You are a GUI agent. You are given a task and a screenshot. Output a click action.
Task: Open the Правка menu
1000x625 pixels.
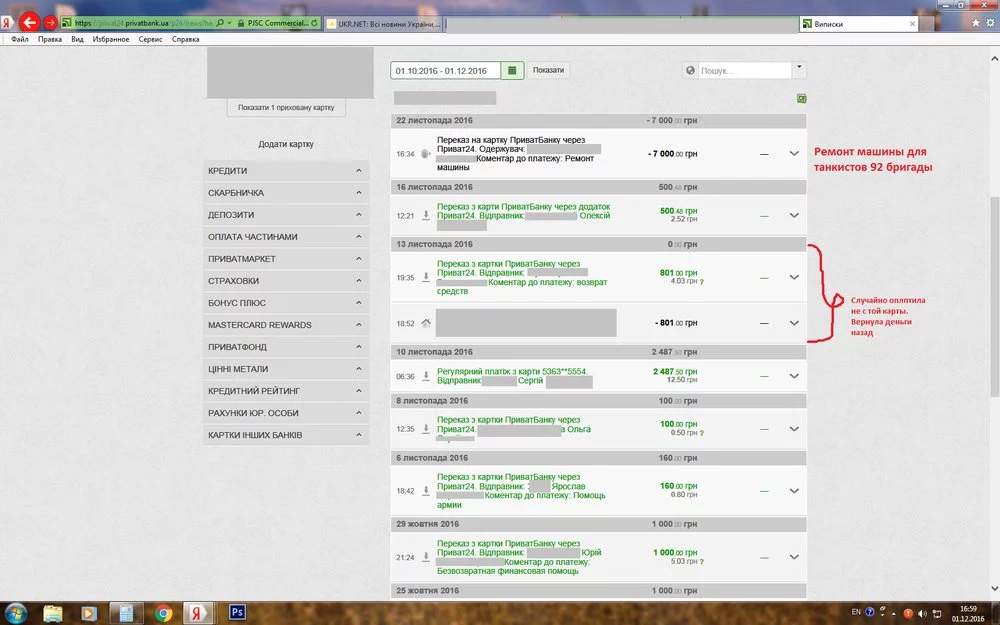click(x=50, y=39)
